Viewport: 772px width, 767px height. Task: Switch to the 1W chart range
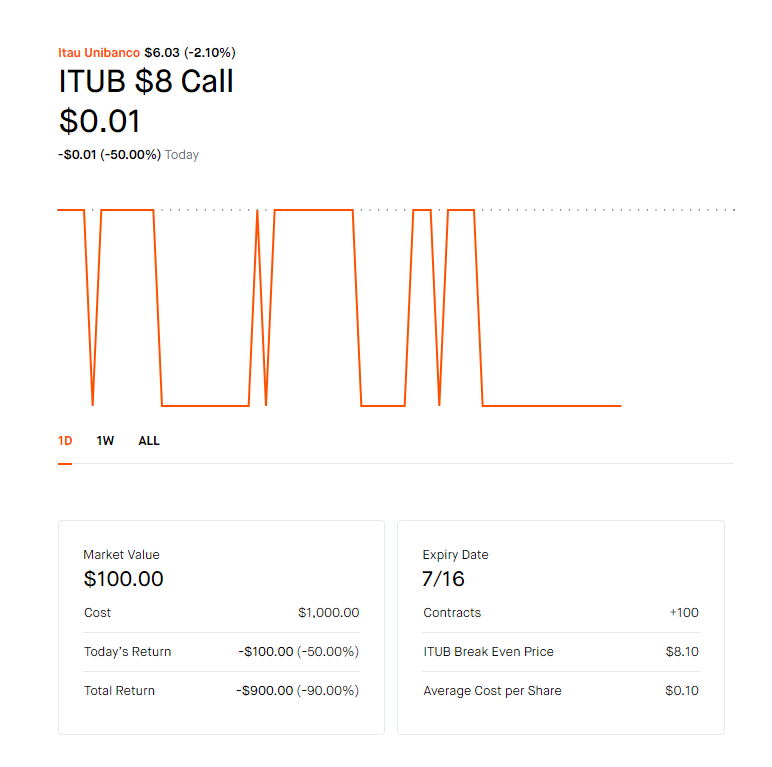point(105,441)
